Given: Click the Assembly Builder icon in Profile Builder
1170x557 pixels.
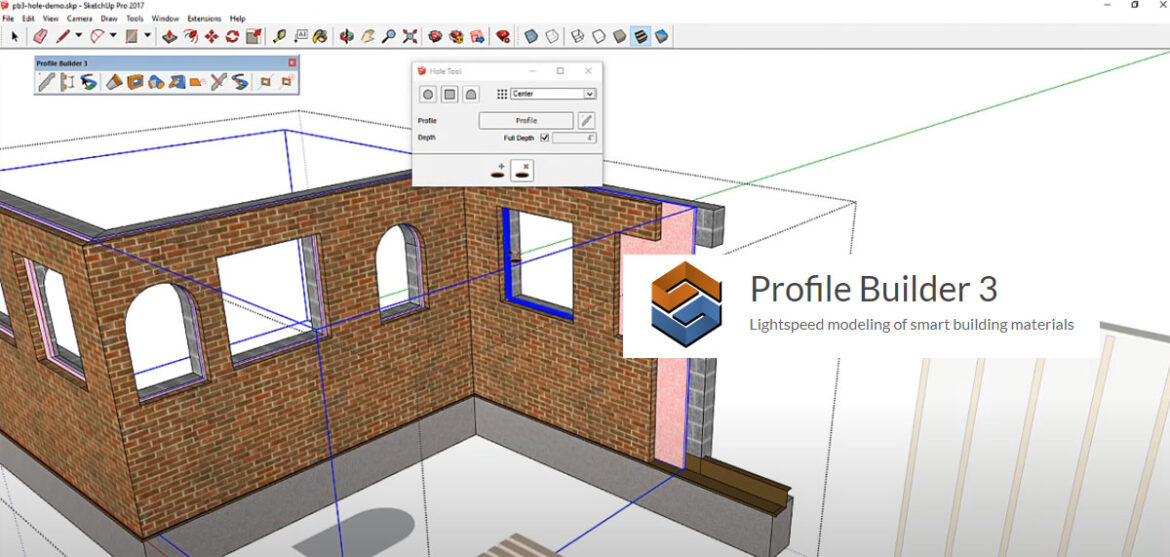Looking at the screenshot, I should click(x=68, y=82).
